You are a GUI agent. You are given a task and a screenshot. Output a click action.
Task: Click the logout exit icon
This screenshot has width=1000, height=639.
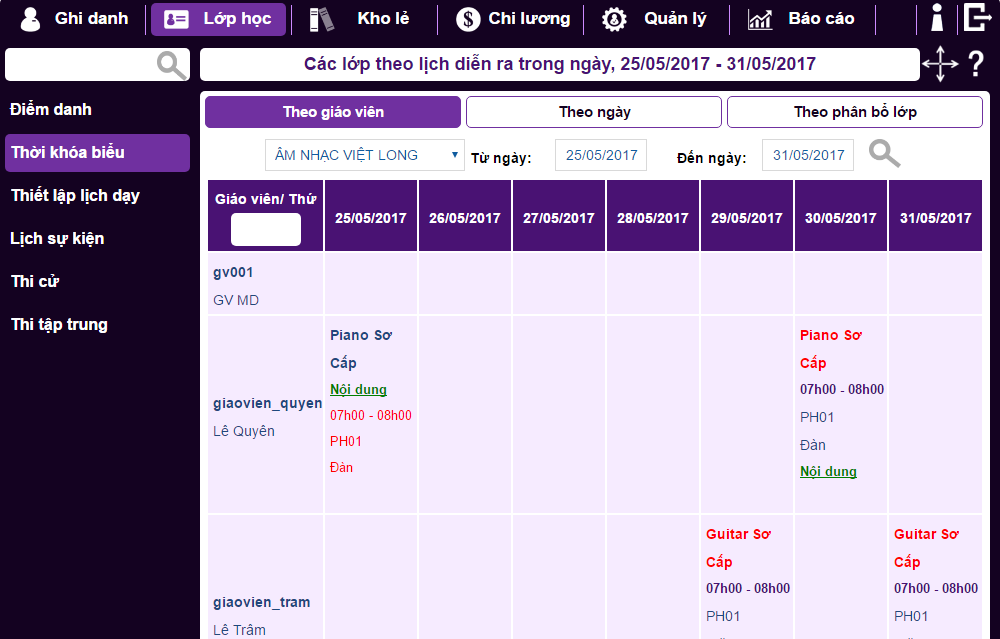pyautogui.click(x=976, y=18)
